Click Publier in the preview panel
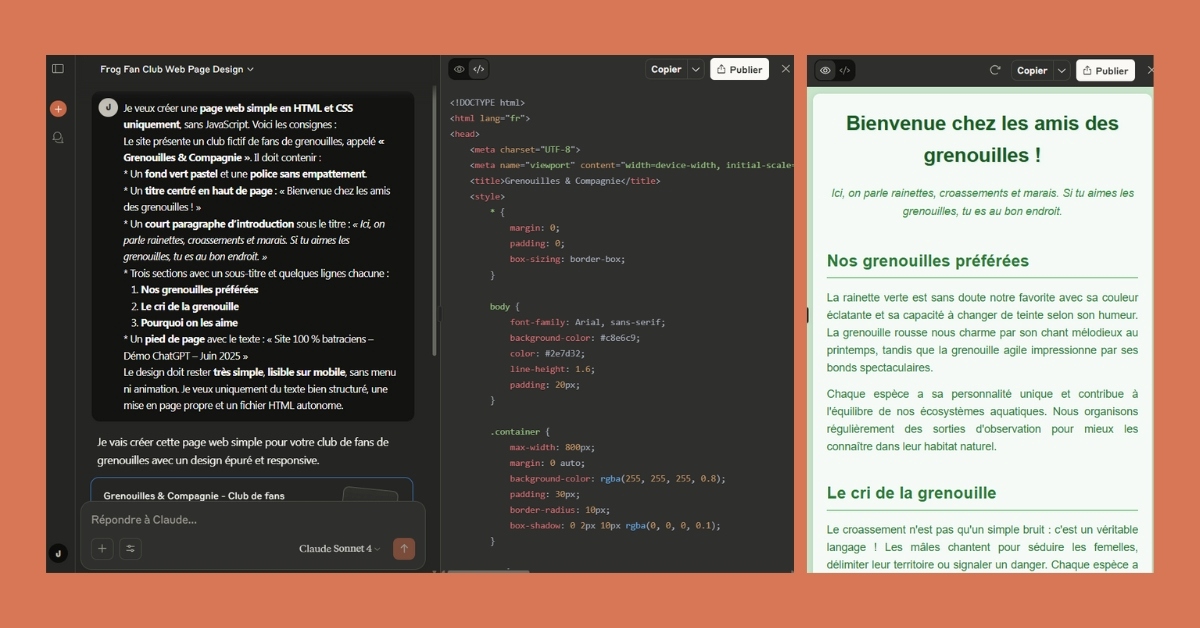This screenshot has height=628, width=1200. tap(1105, 70)
